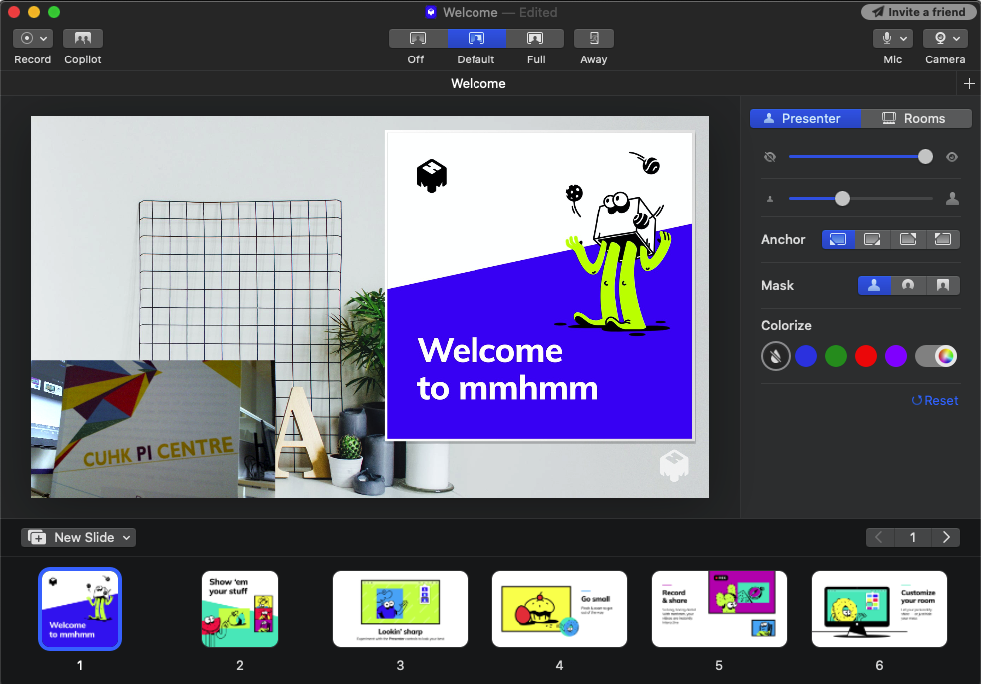Click the Welcome to mmhmm slide on stage
The width and height of the screenshot is (981, 684).
pos(540,286)
